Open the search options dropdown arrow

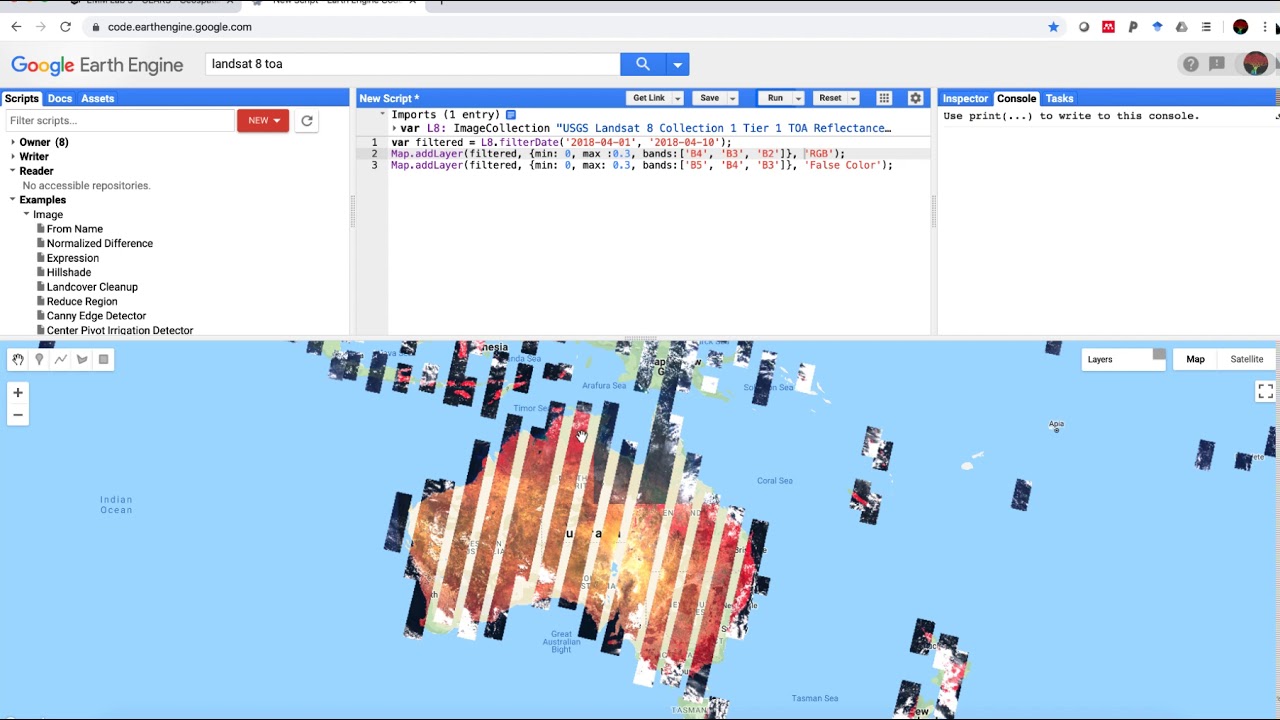[x=677, y=64]
